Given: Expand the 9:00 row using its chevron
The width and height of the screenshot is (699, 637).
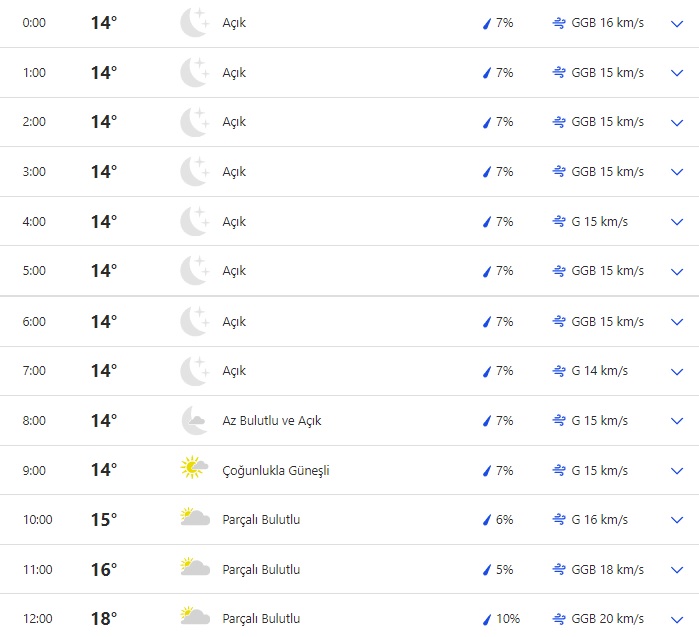Looking at the screenshot, I should [x=676, y=471].
